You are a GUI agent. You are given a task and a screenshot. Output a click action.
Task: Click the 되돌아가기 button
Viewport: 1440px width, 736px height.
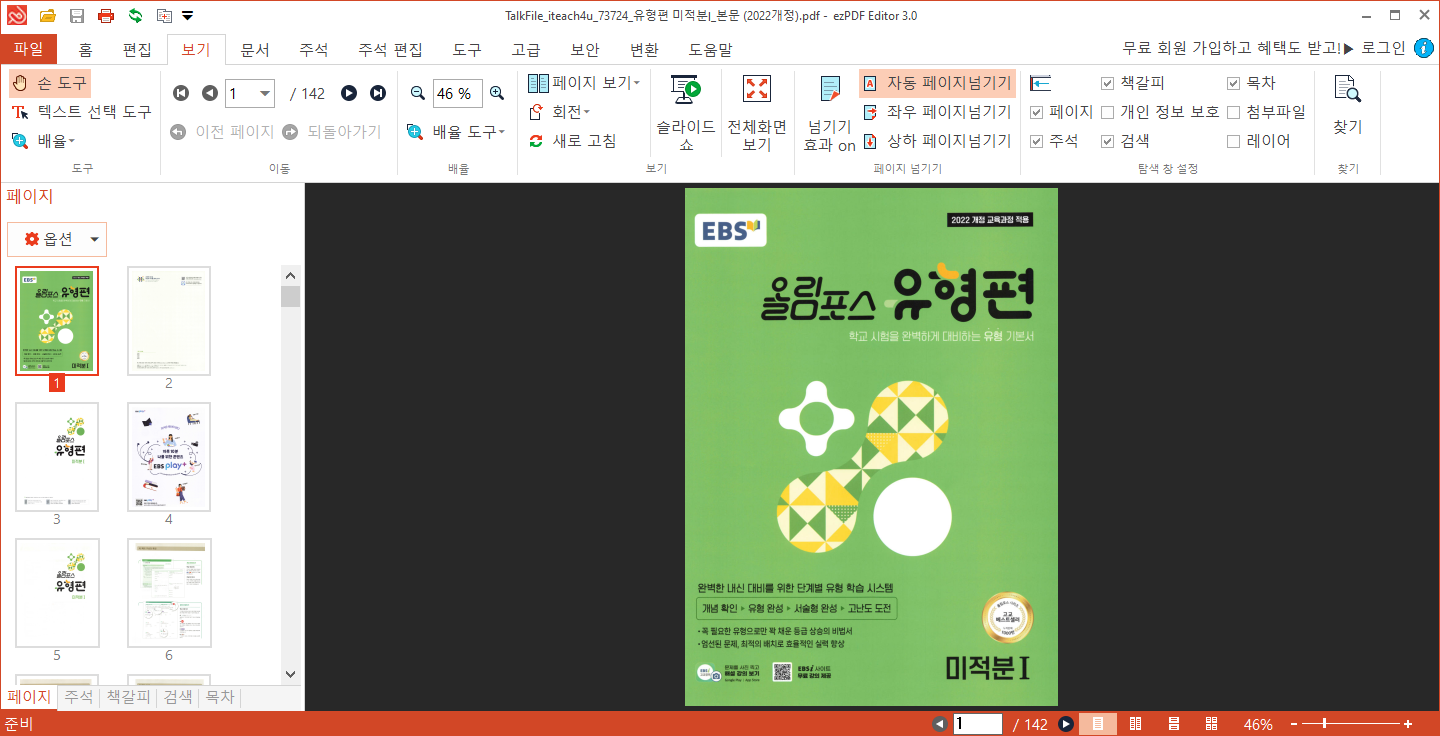[332, 131]
